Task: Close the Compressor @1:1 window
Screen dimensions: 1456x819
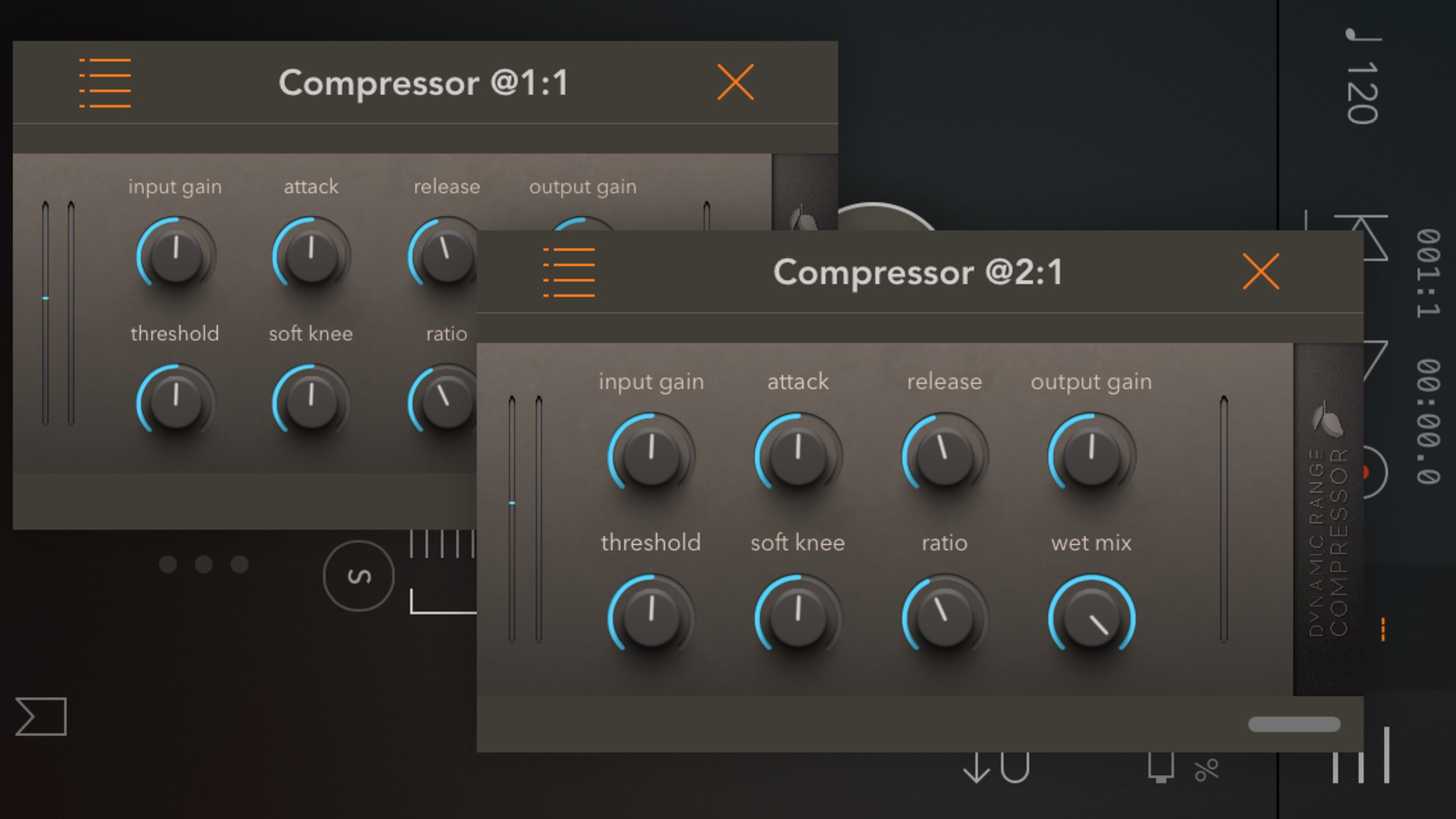Action: click(x=735, y=82)
